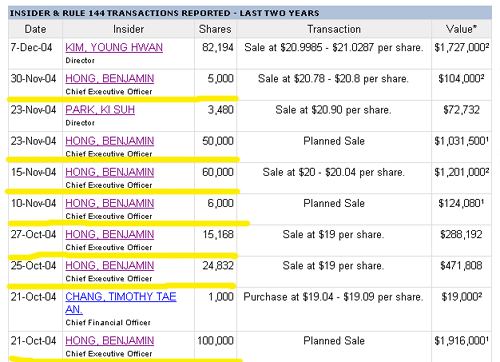Open HONG, BENJAMIN link dated 10-Nov-04
Screen dimensions: 500x362
[110, 203]
